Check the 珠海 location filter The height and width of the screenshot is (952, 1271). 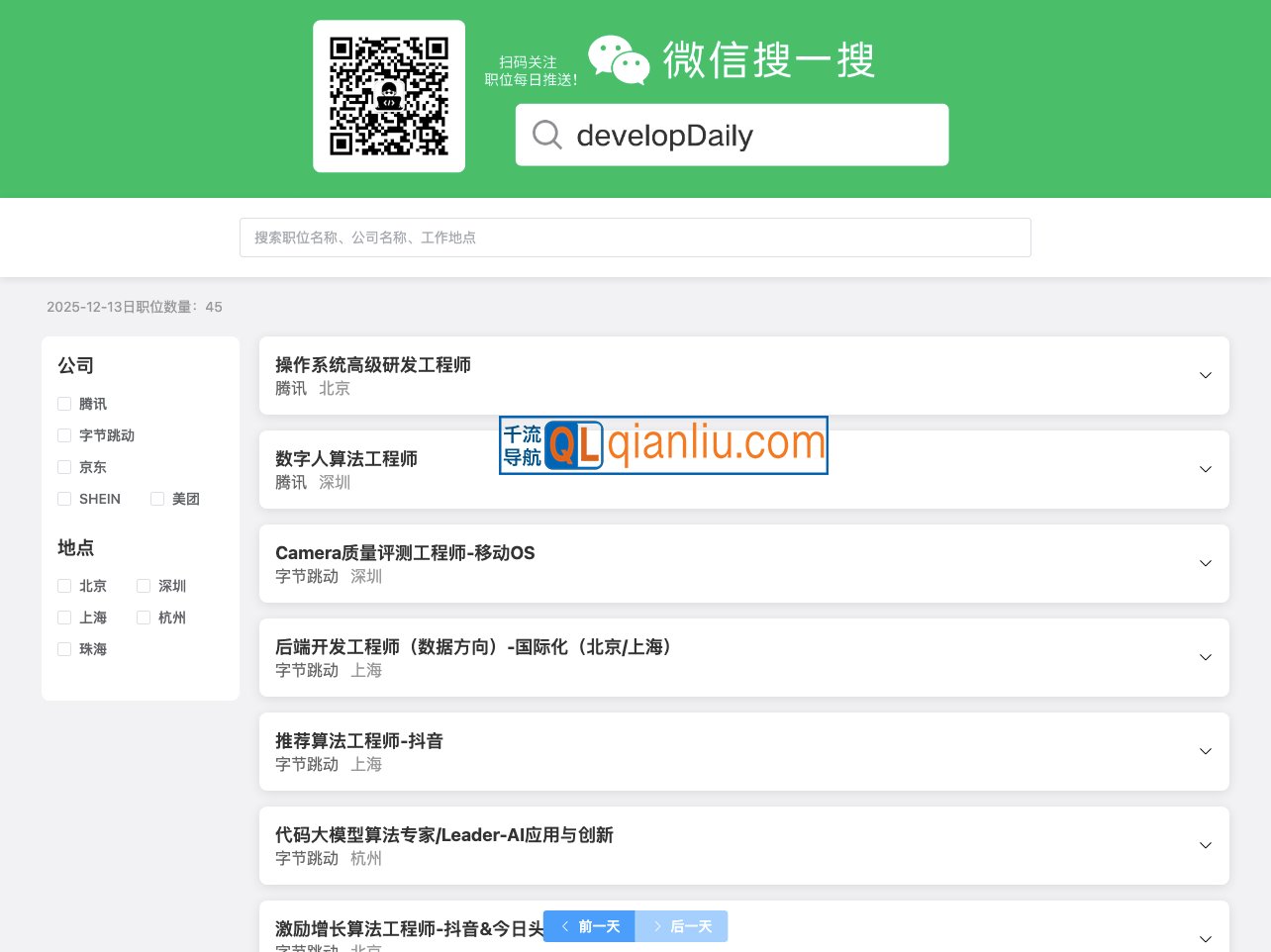point(64,648)
